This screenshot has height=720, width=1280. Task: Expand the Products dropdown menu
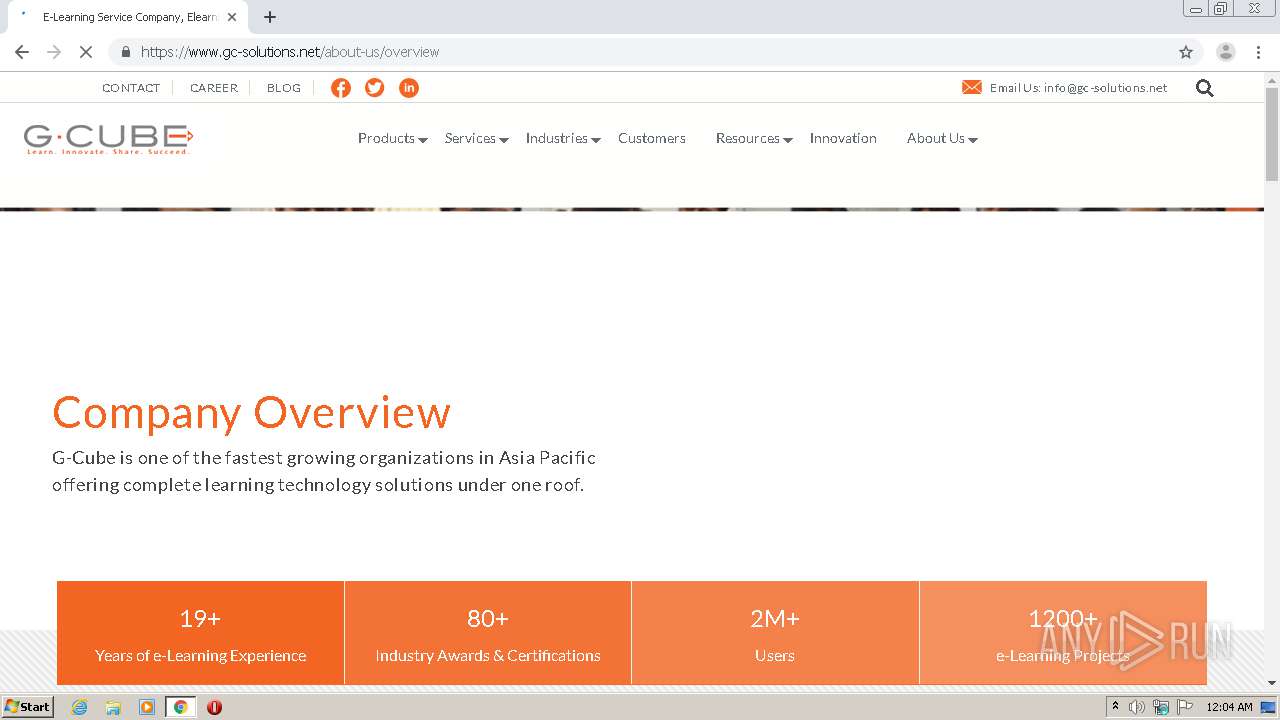pos(393,139)
